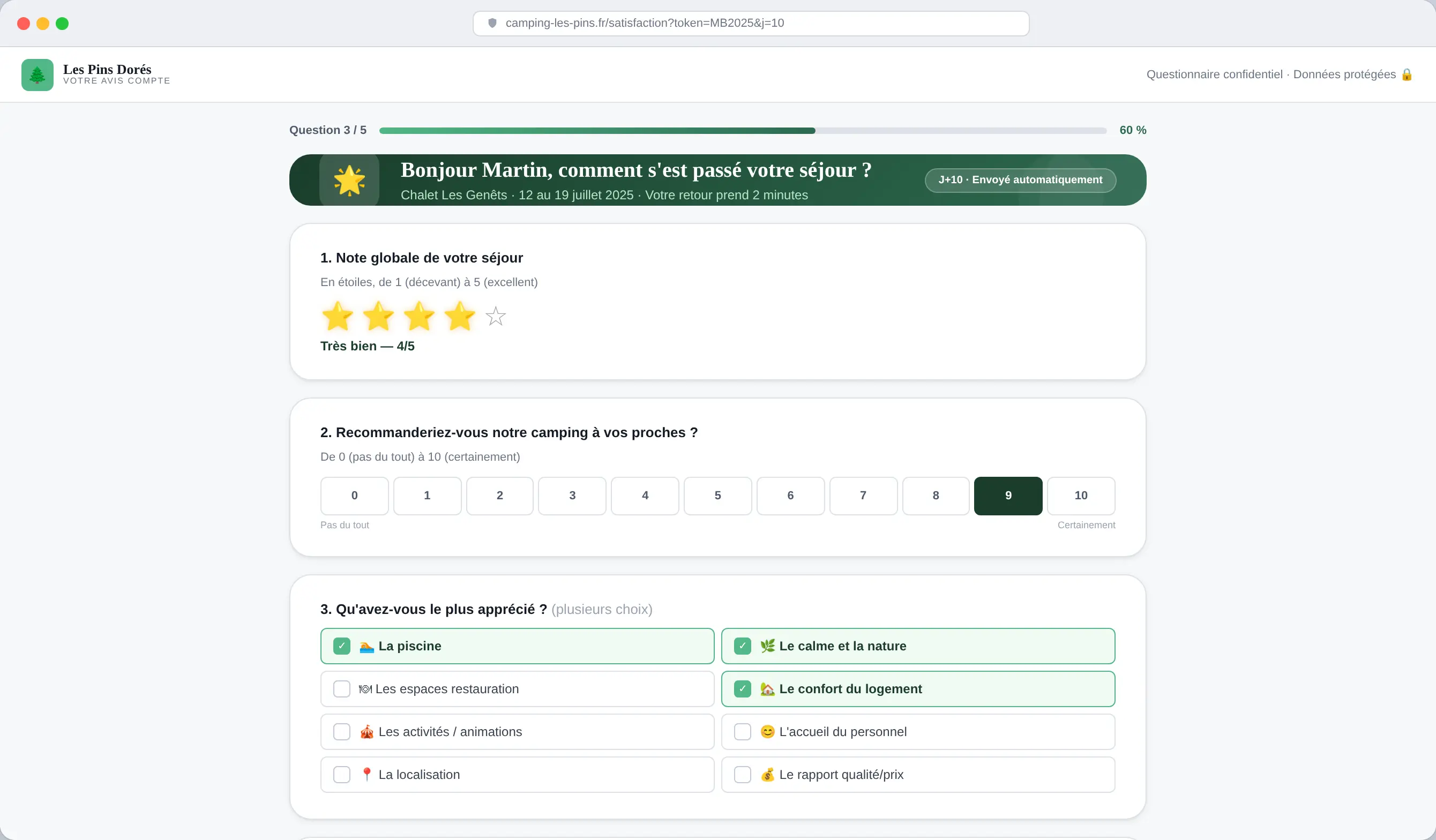The width and height of the screenshot is (1436, 840).
Task: Click the J+10 Envoyé automatiquement badge
Action: click(1020, 180)
